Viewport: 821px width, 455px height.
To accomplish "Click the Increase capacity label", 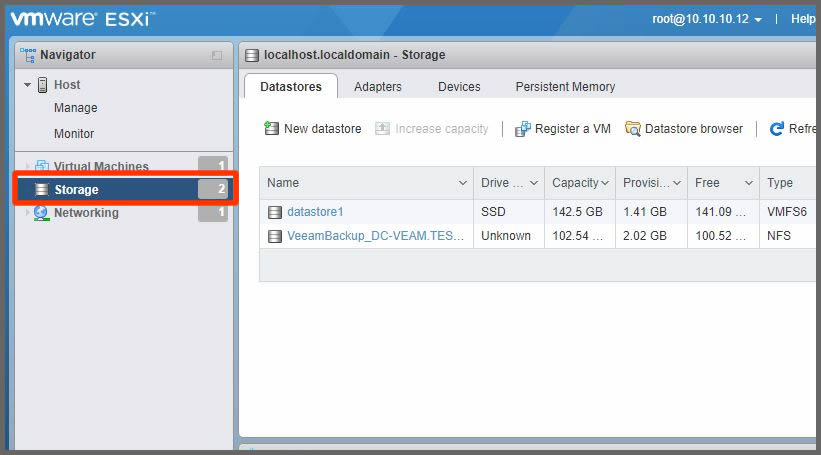I will (441, 129).
